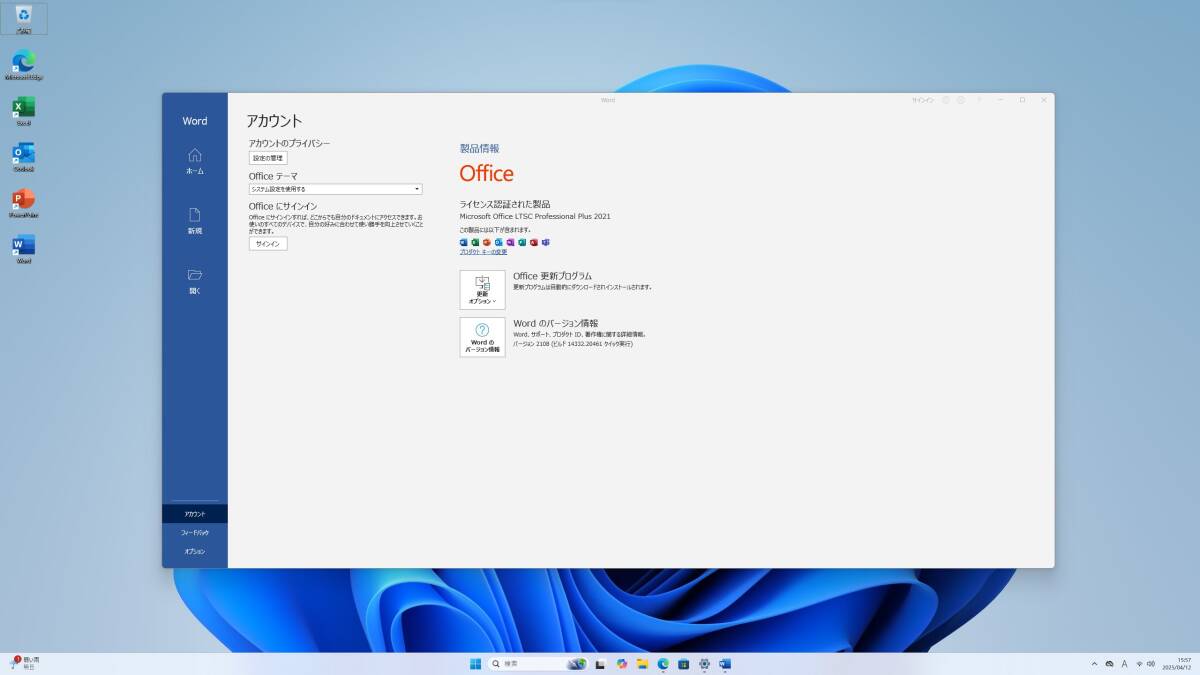Image resolution: width=1200 pixels, height=675 pixels.
Task: Click the サインイン button under Office にサインイン
Action: [x=268, y=244]
